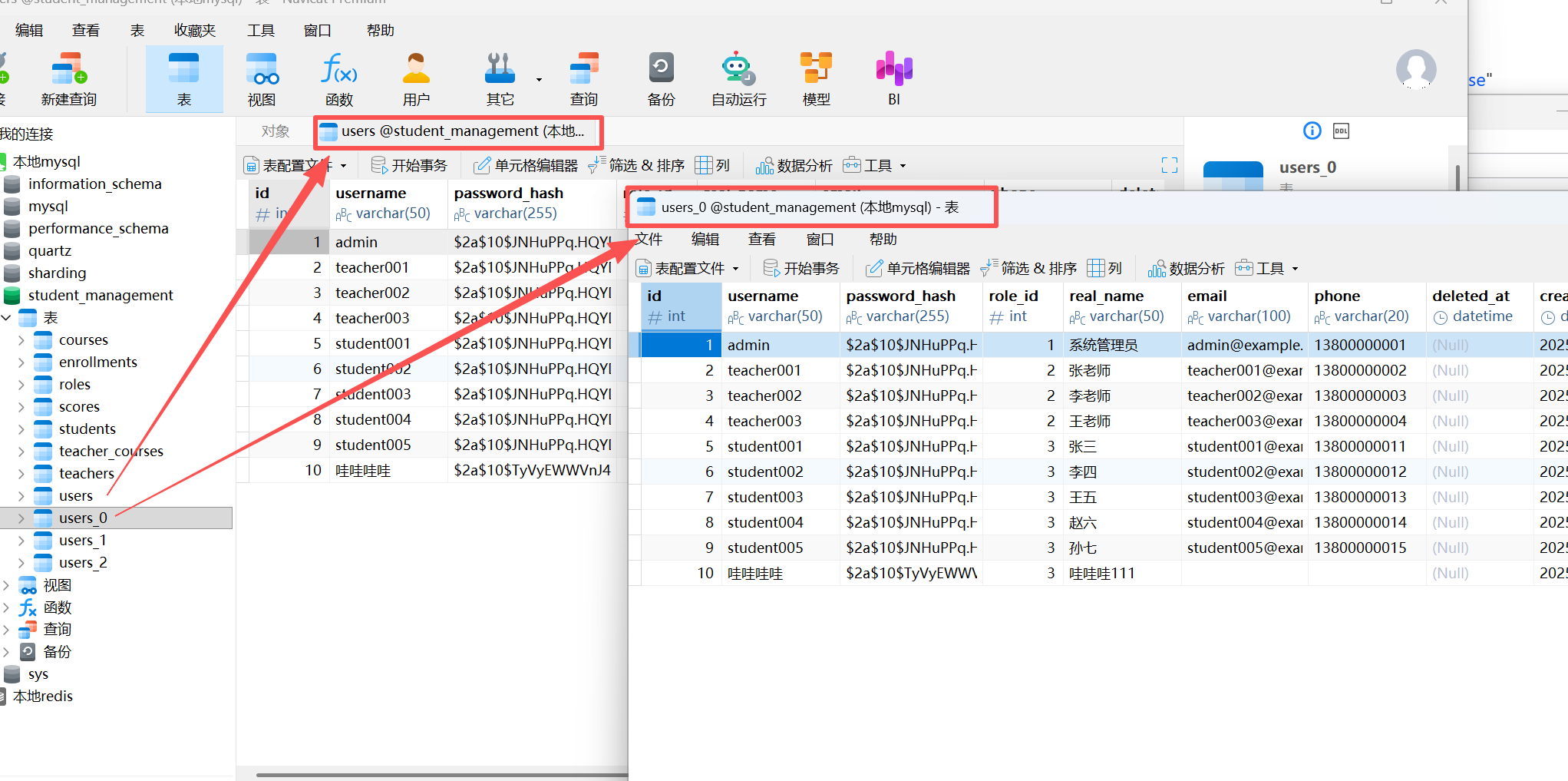Show the DDL panel icon
Viewport: 1568px width, 781px height.
1341,131
